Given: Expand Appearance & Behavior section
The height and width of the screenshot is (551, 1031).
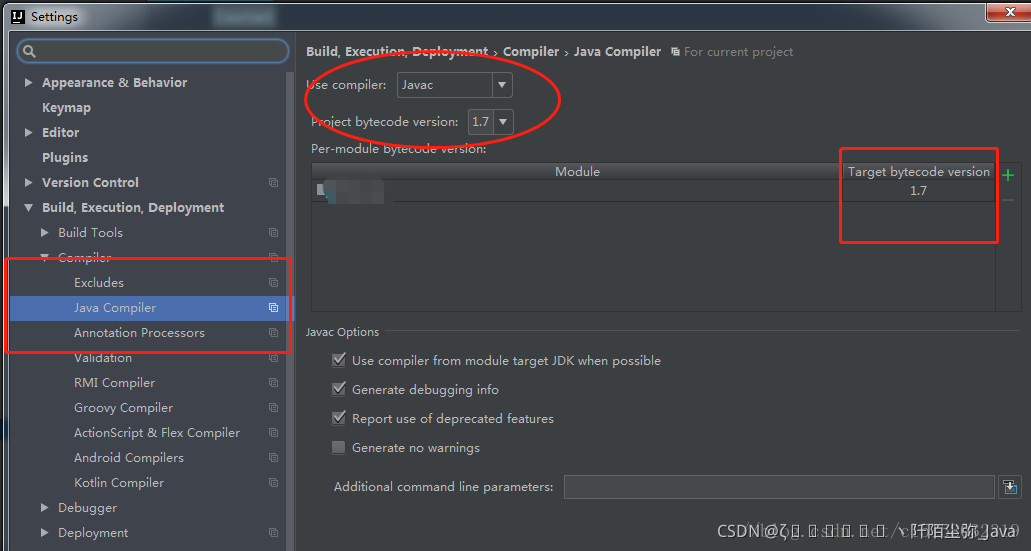Looking at the screenshot, I should tap(28, 82).
